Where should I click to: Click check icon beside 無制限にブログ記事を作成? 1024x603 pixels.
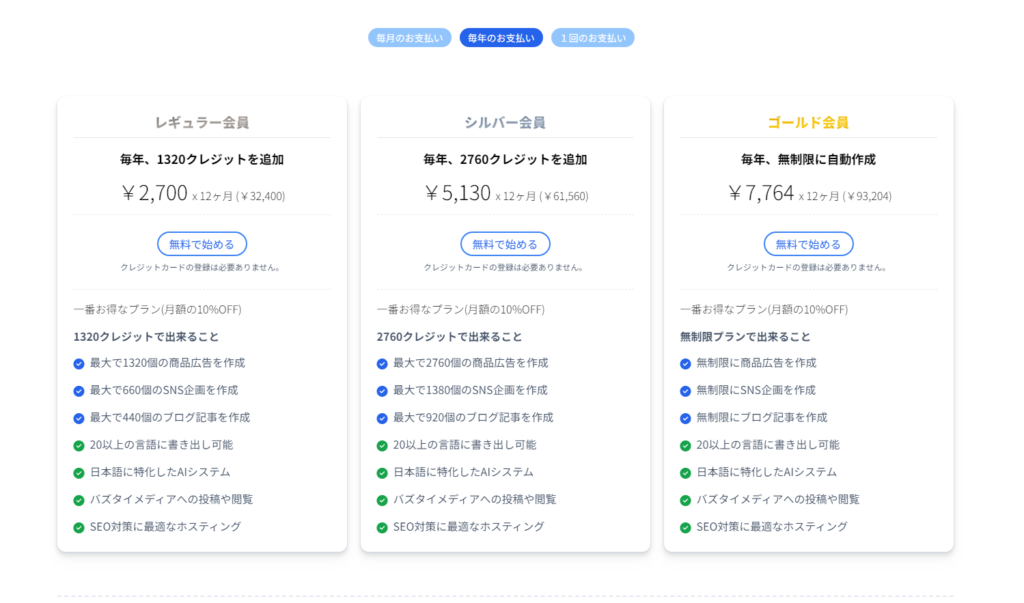coord(685,418)
